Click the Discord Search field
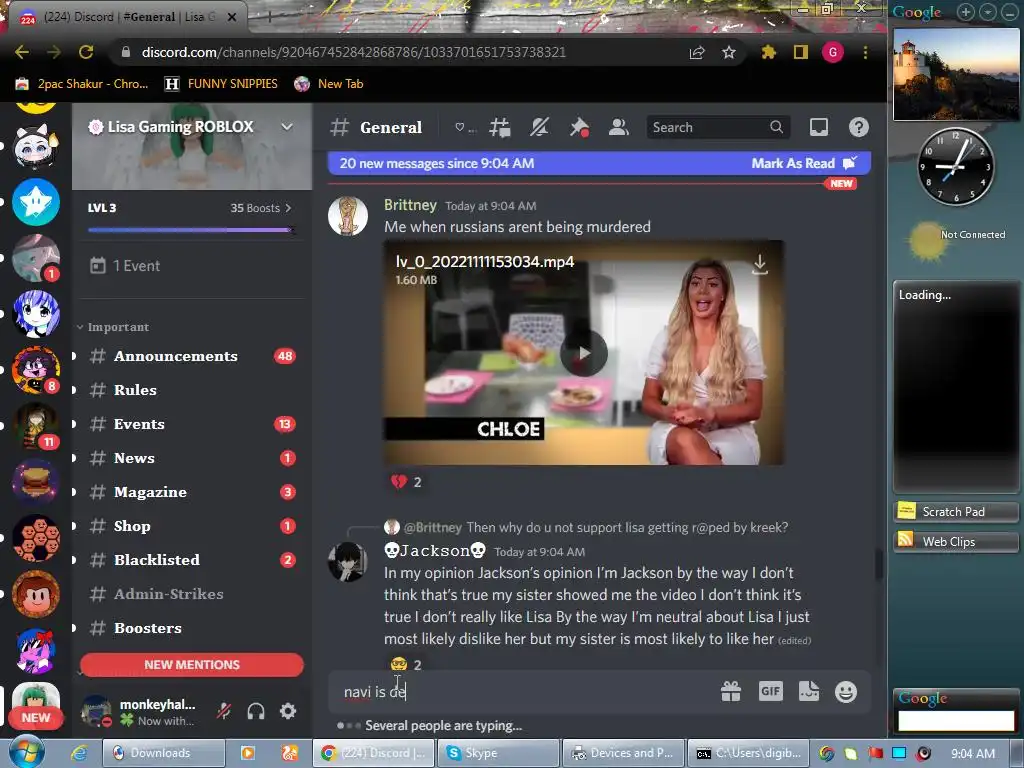The height and width of the screenshot is (768, 1024). (x=718, y=127)
